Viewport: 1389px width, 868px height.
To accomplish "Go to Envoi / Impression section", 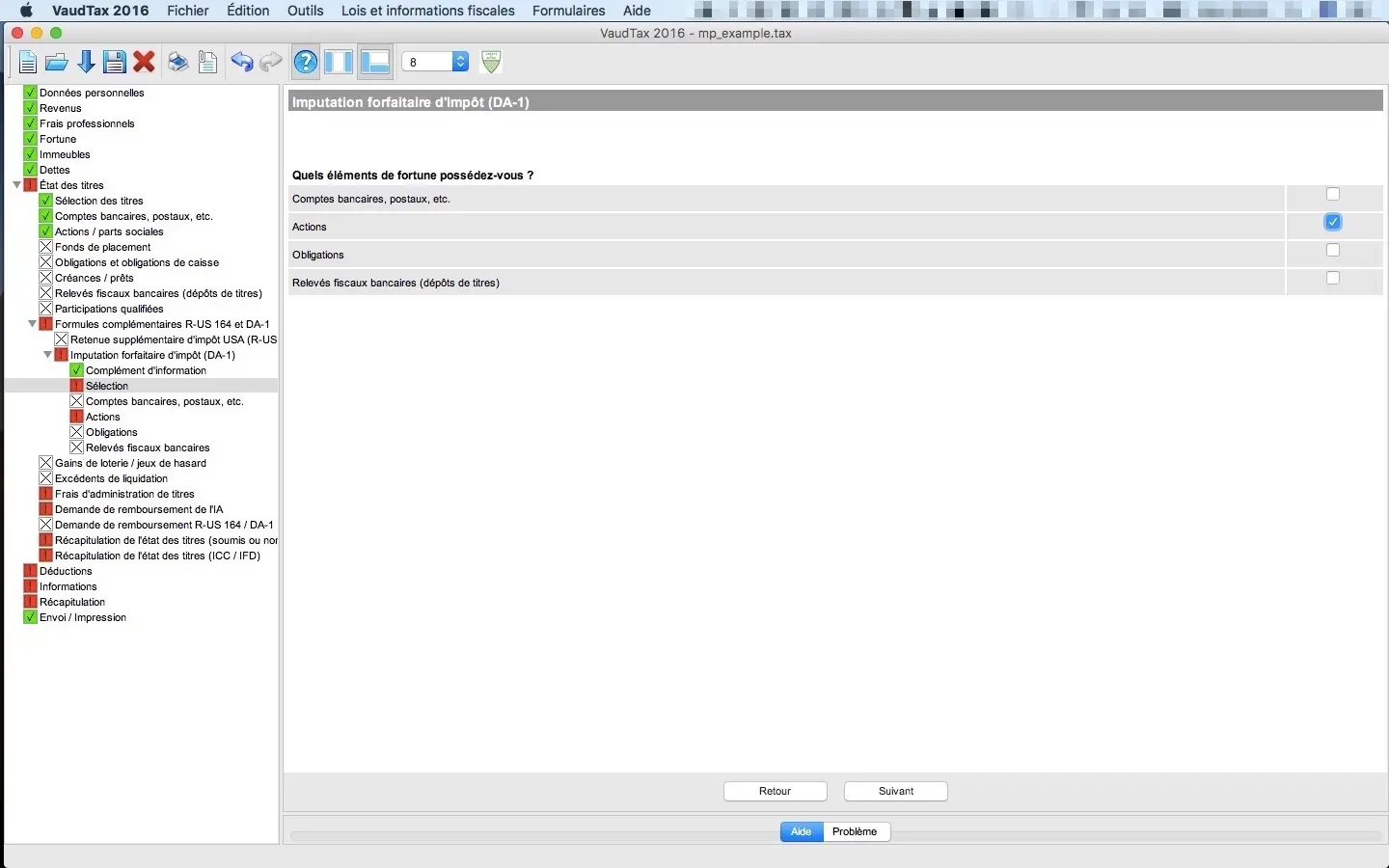I will [x=83, y=617].
